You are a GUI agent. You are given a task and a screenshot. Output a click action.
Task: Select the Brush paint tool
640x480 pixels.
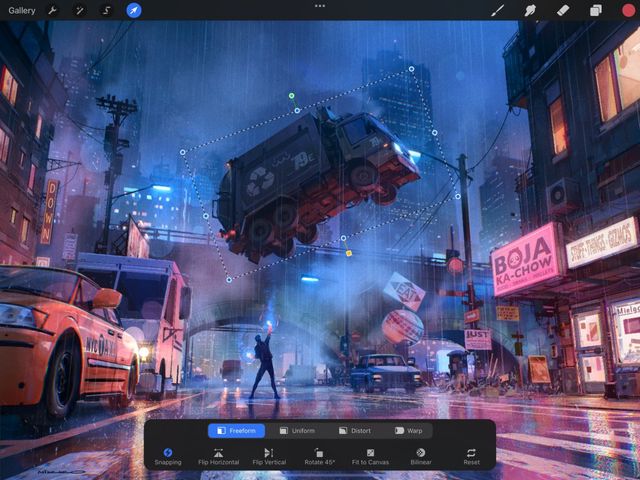(497, 11)
